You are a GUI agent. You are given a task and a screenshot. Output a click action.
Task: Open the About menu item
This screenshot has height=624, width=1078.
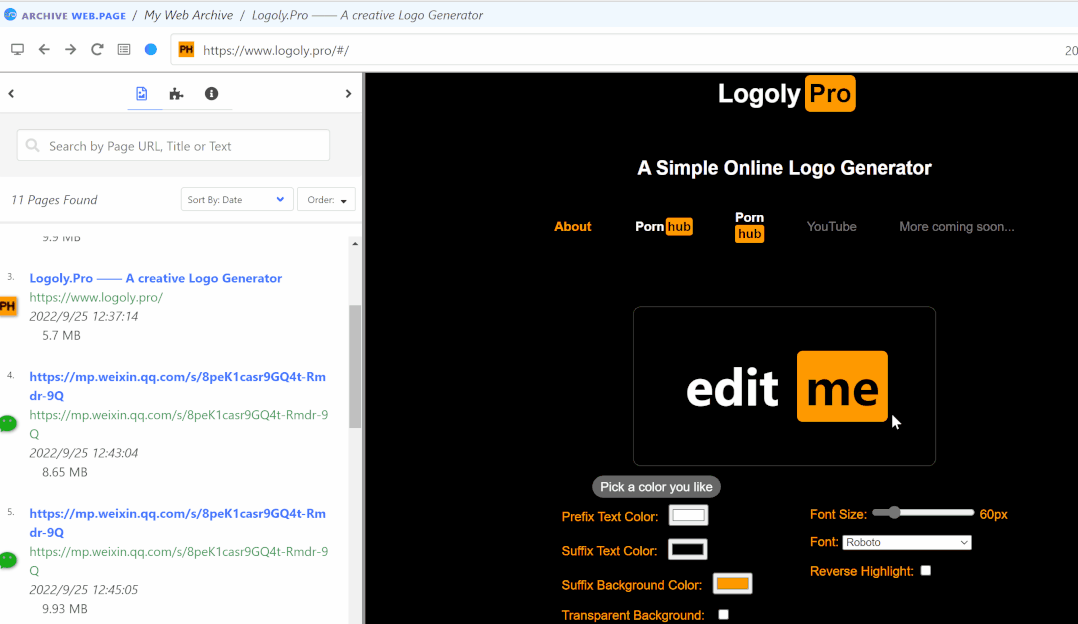pos(573,227)
